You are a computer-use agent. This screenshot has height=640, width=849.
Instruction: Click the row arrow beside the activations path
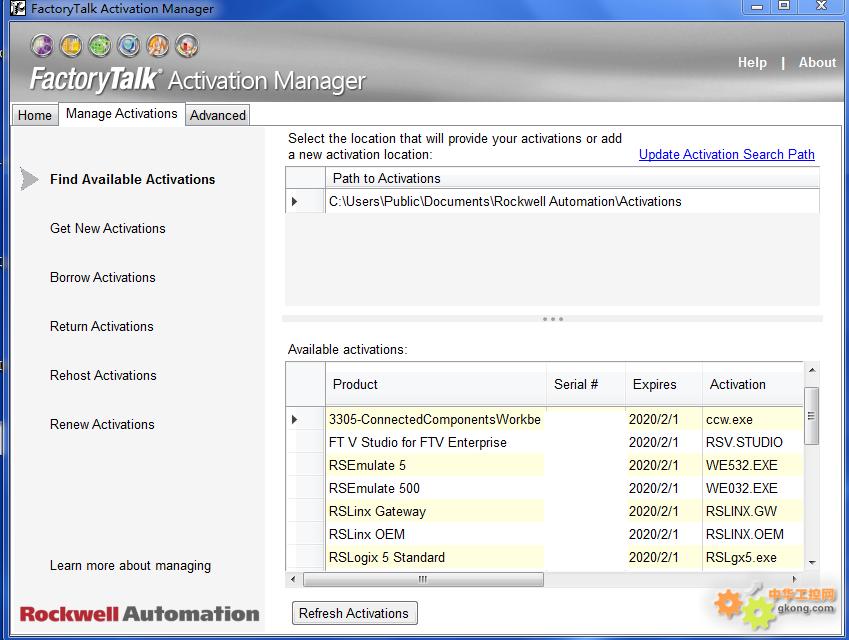(295, 201)
